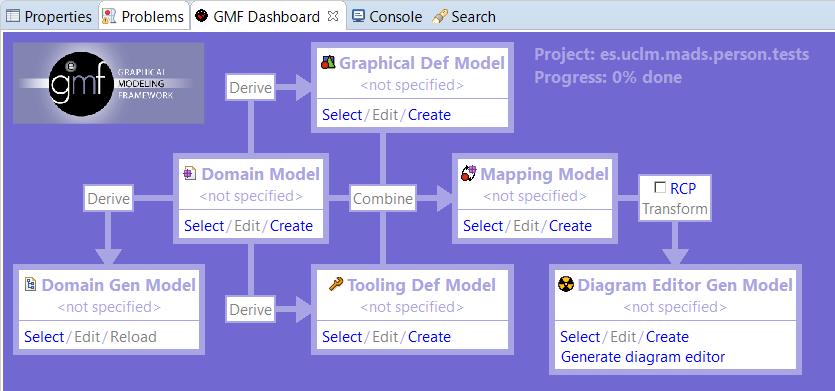The width and height of the screenshot is (835, 391).
Task: Click the Combine label
Action: pyautogui.click(x=383, y=199)
